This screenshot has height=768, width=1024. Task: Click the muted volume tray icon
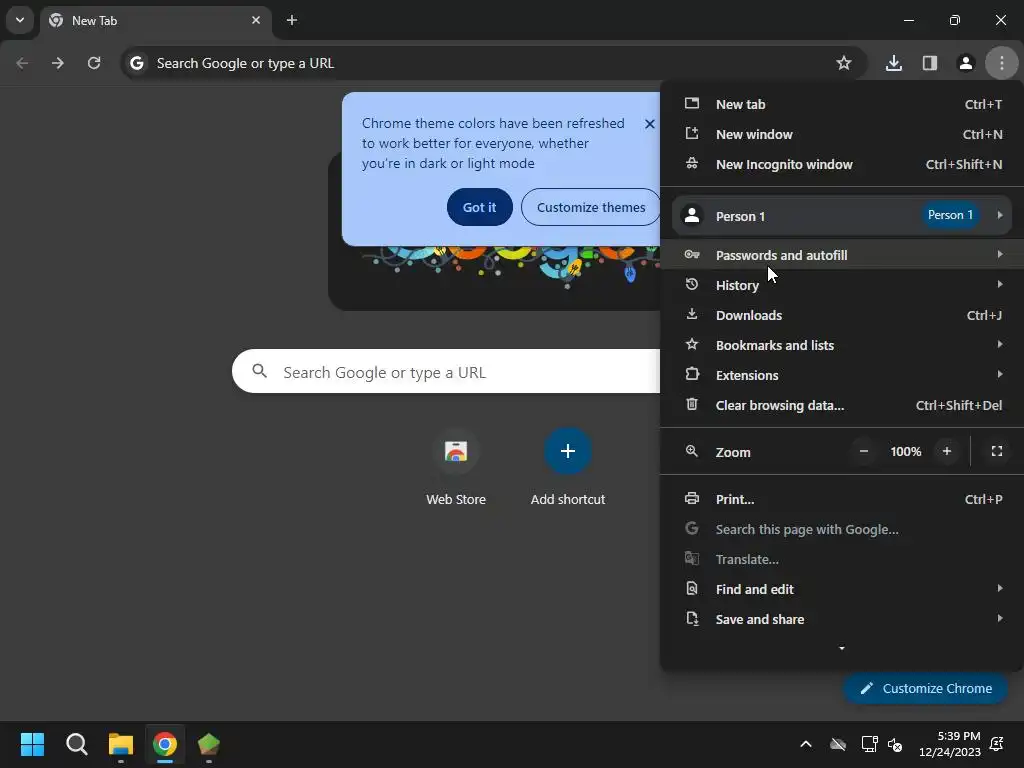(x=895, y=744)
